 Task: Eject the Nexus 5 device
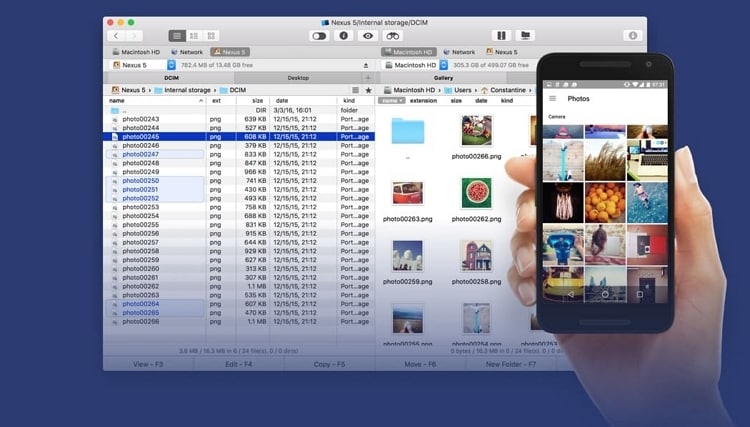(366, 65)
